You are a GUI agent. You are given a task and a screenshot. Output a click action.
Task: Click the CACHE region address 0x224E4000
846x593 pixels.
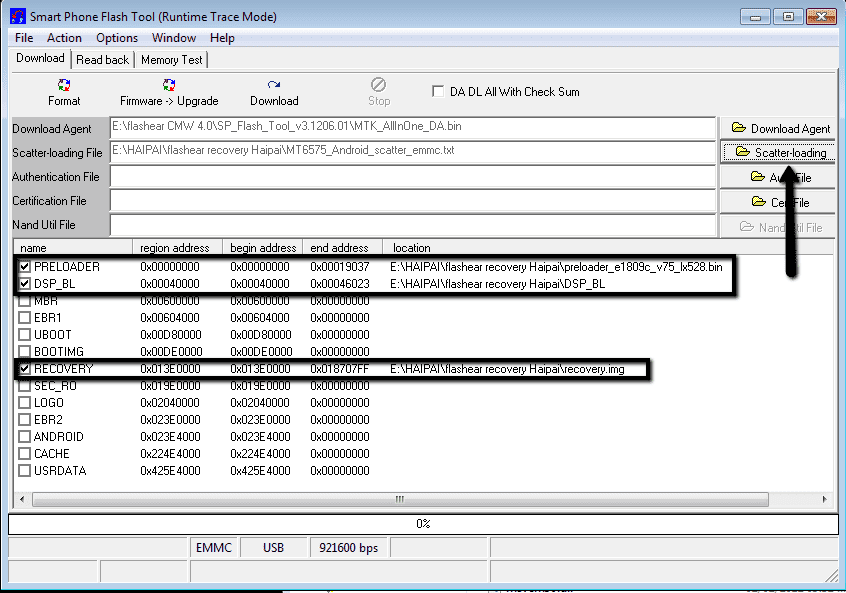click(x=170, y=454)
